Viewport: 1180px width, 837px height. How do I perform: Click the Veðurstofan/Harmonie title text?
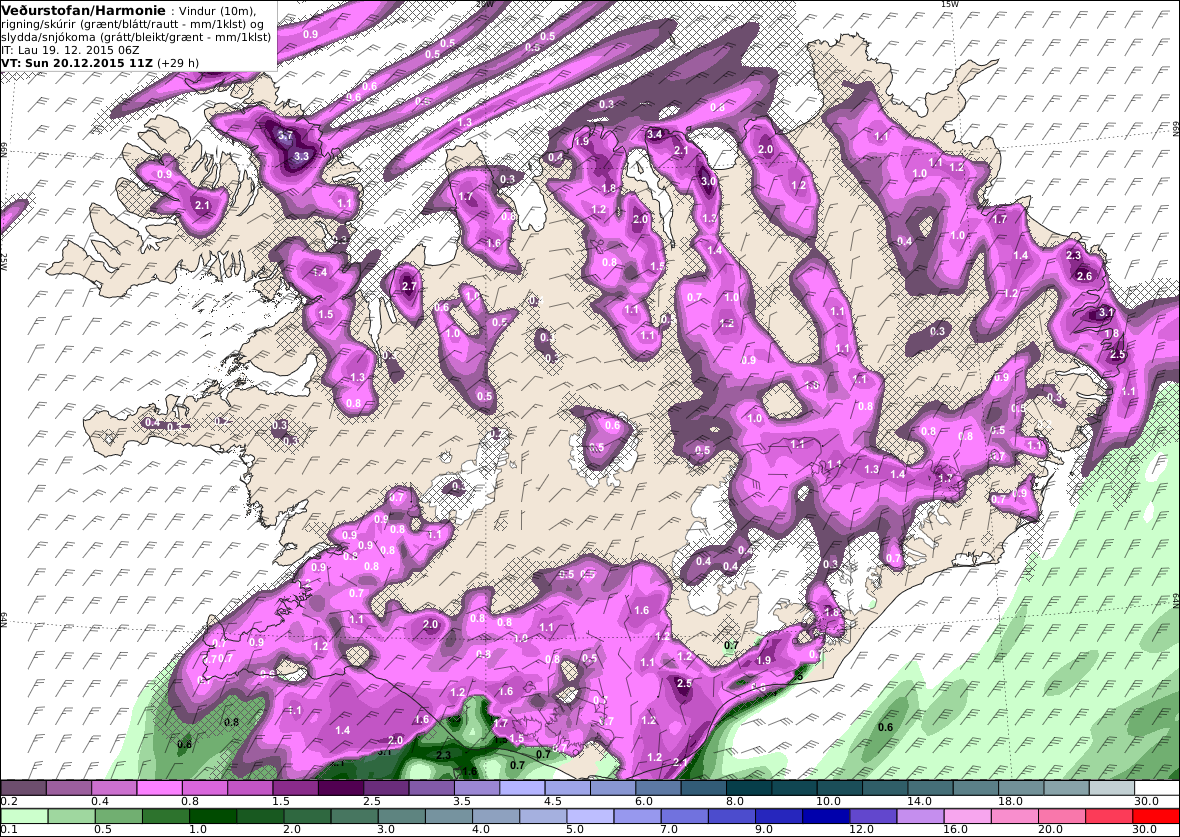click(x=84, y=11)
